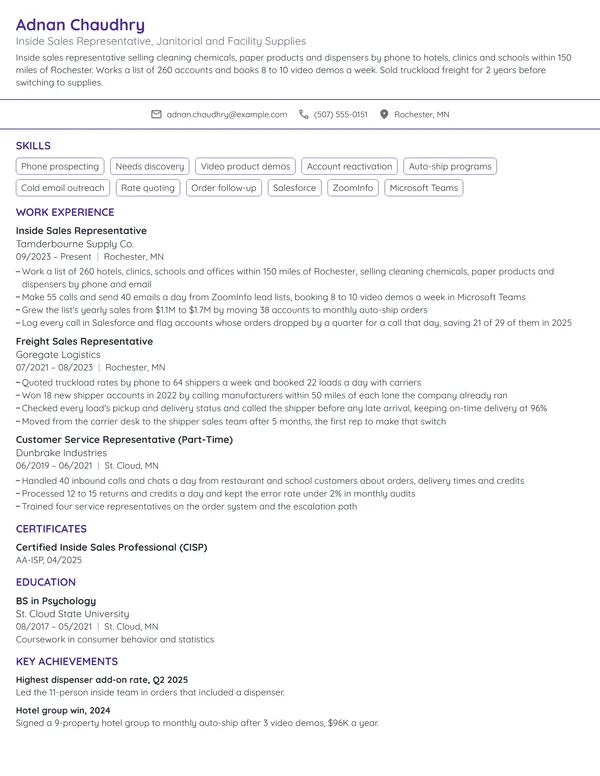Screen dimensions: 600x776
Task: Click Highest dispenser add-on rate, Q2 2025
Action: click(101, 680)
